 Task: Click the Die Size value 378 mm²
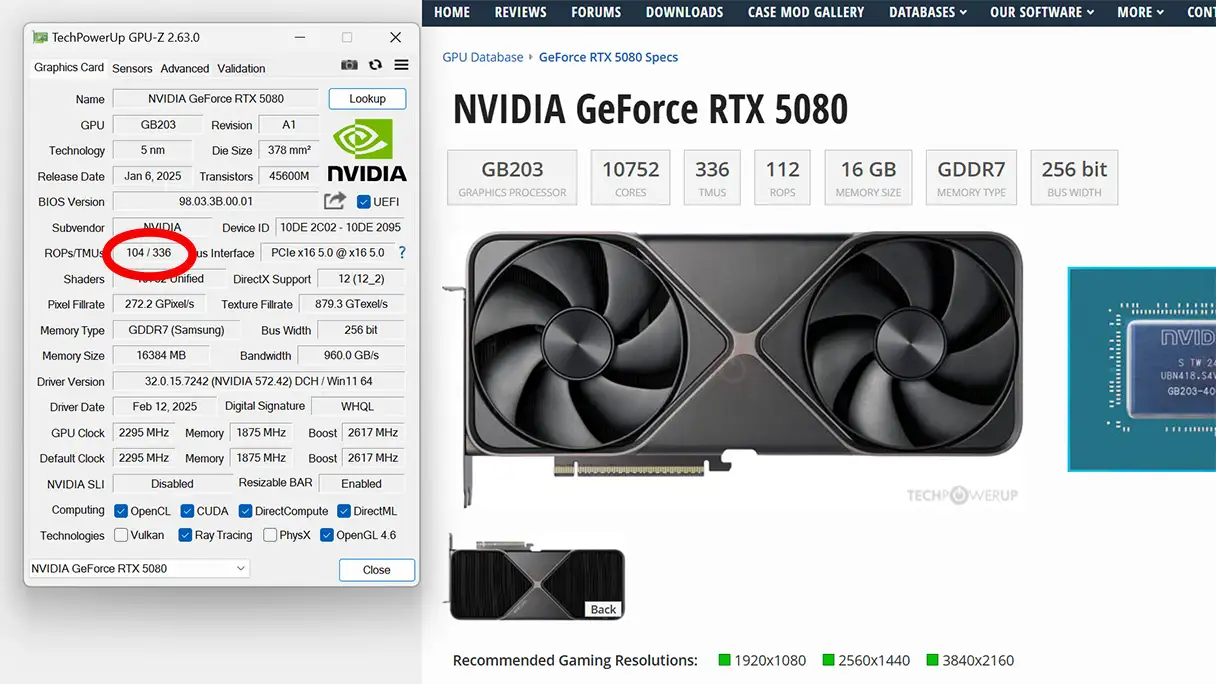[289, 150]
